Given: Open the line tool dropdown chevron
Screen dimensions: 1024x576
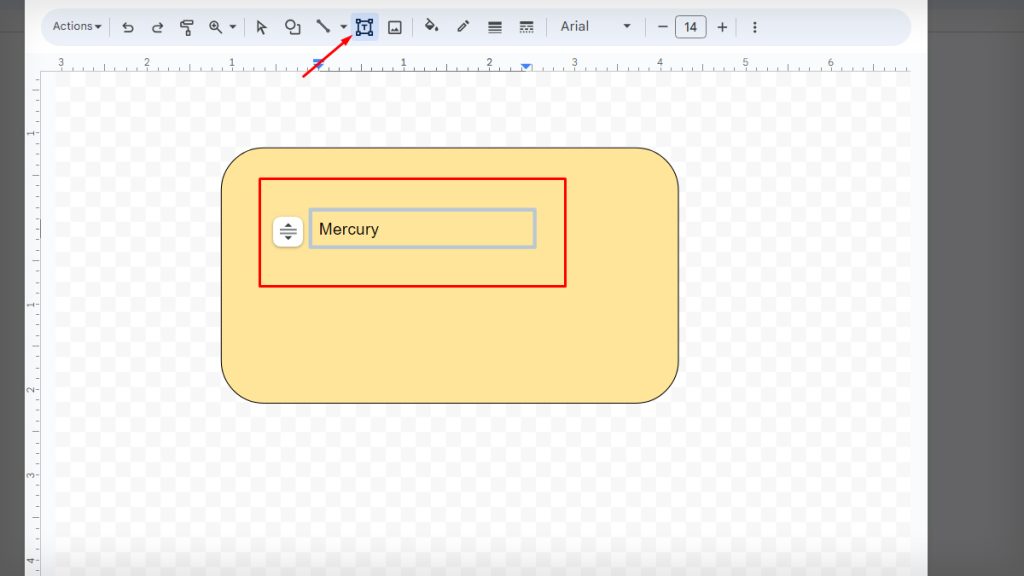Looking at the screenshot, I should (x=343, y=27).
